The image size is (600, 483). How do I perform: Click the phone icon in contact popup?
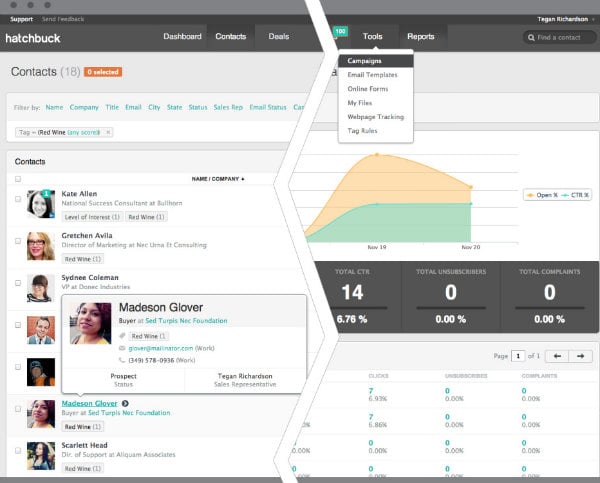click(123, 359)
